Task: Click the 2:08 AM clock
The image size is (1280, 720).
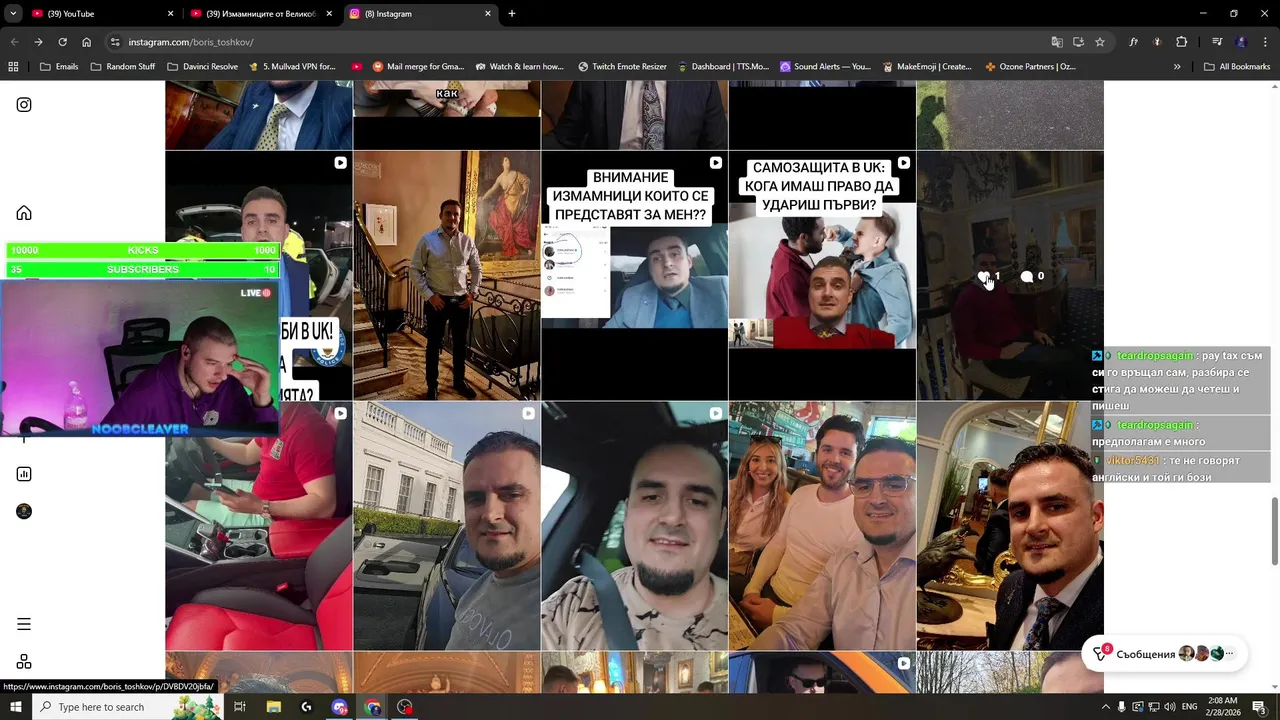Action: coord(1222,701)
